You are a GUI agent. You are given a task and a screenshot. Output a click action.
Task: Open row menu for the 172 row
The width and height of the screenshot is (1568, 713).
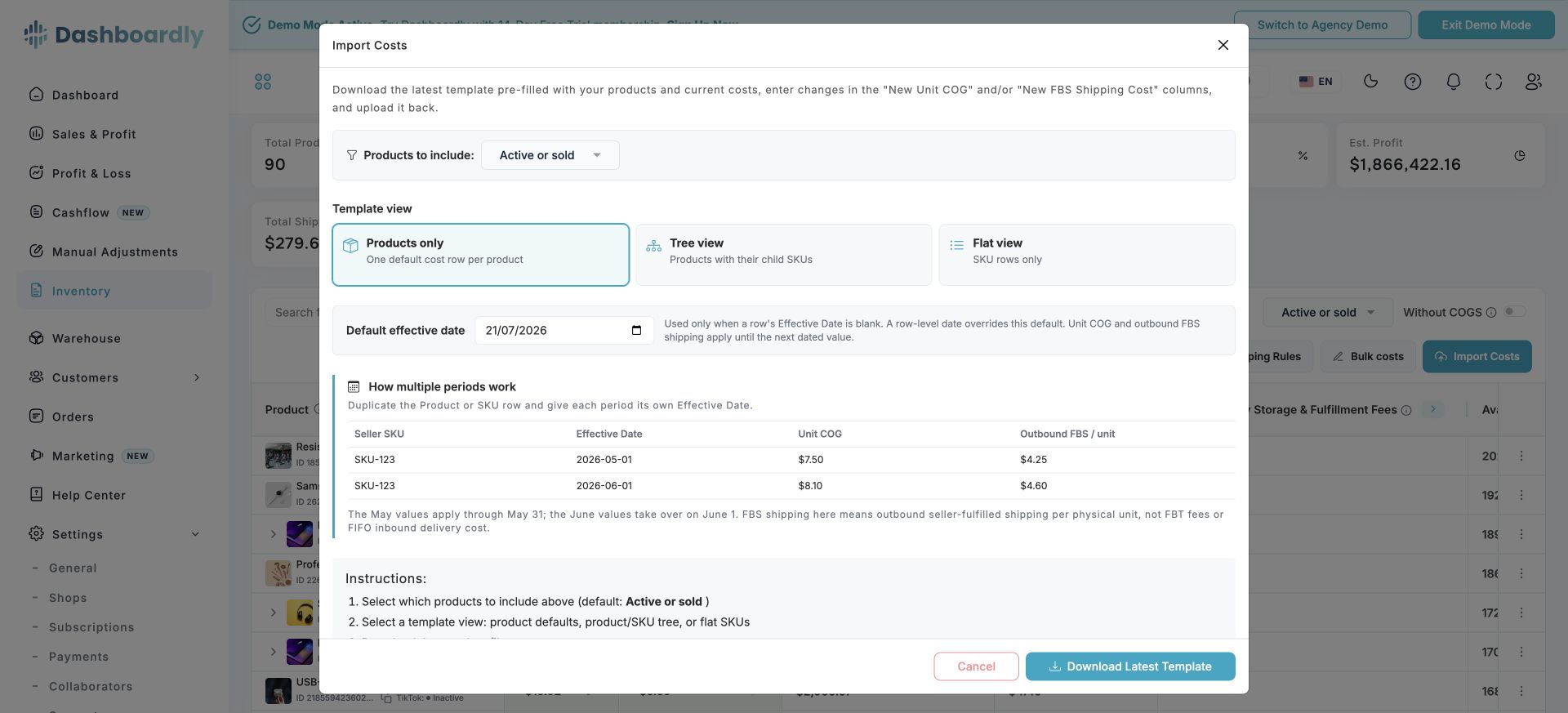[x=1521, y=613]
